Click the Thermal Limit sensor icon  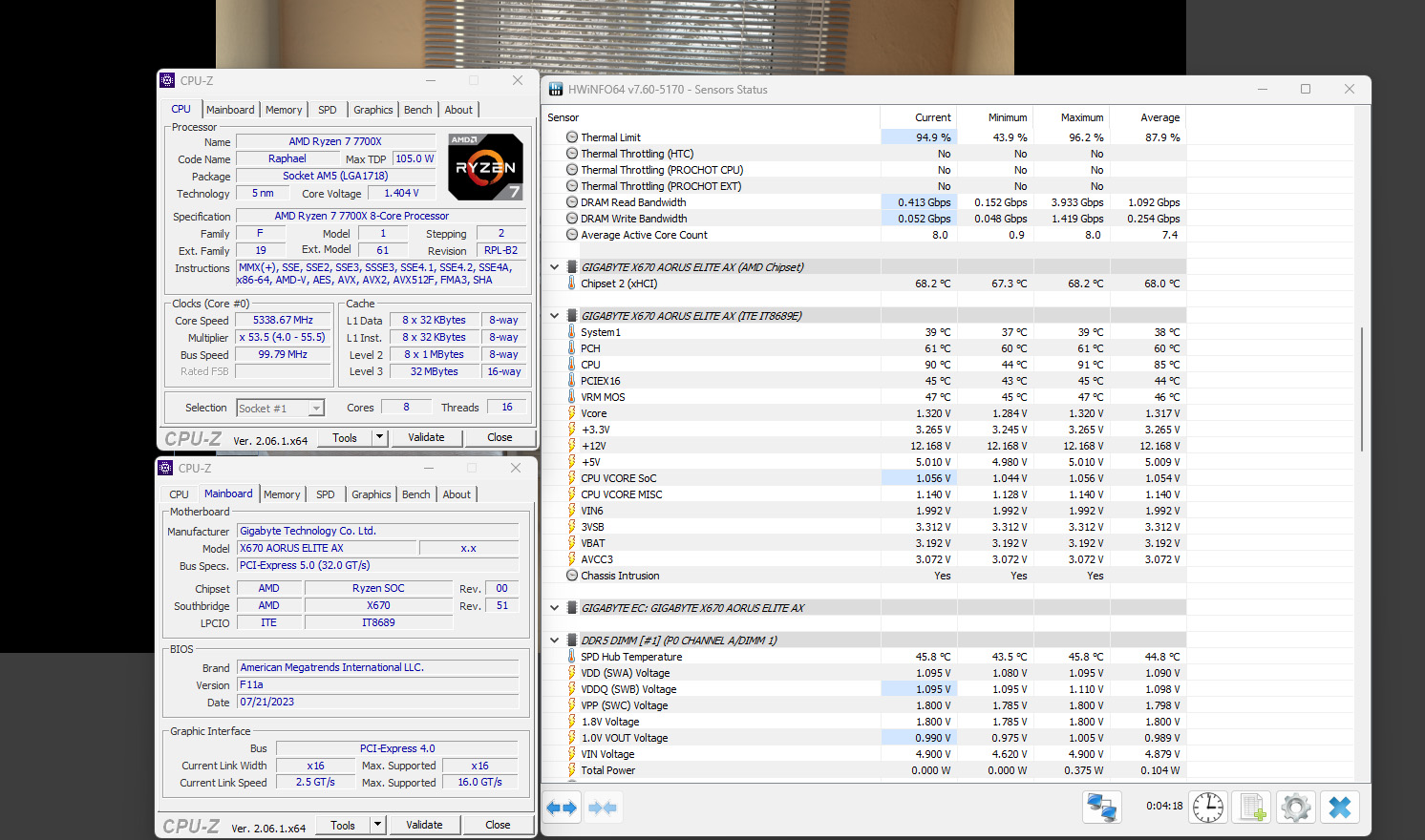[x=572, y=137]
